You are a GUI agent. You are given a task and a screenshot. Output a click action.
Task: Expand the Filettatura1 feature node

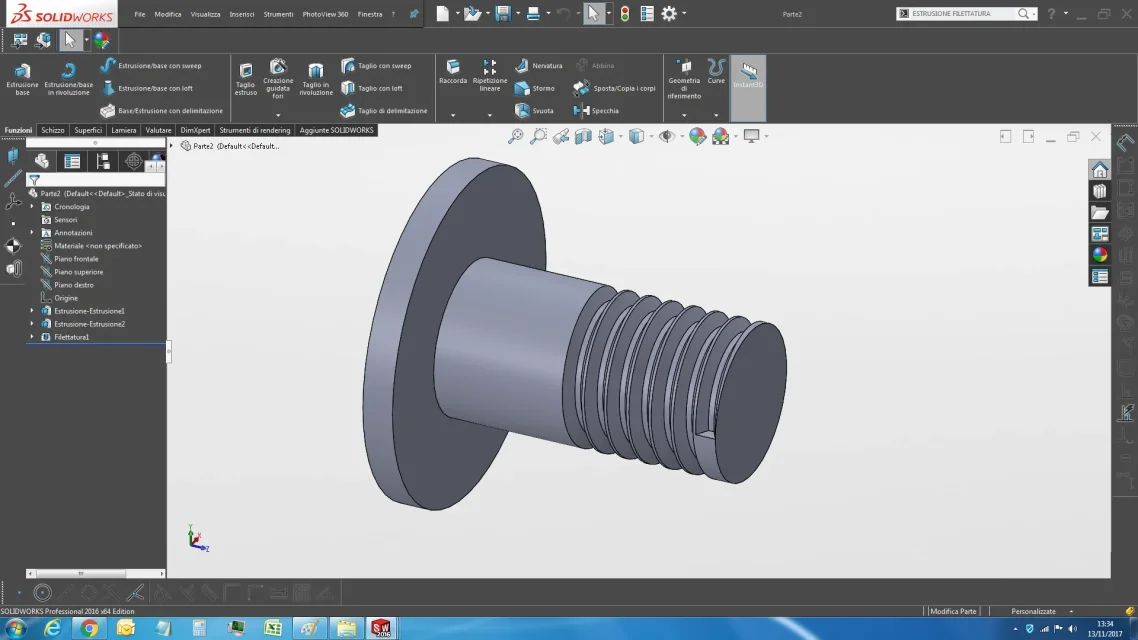point(32,337)
